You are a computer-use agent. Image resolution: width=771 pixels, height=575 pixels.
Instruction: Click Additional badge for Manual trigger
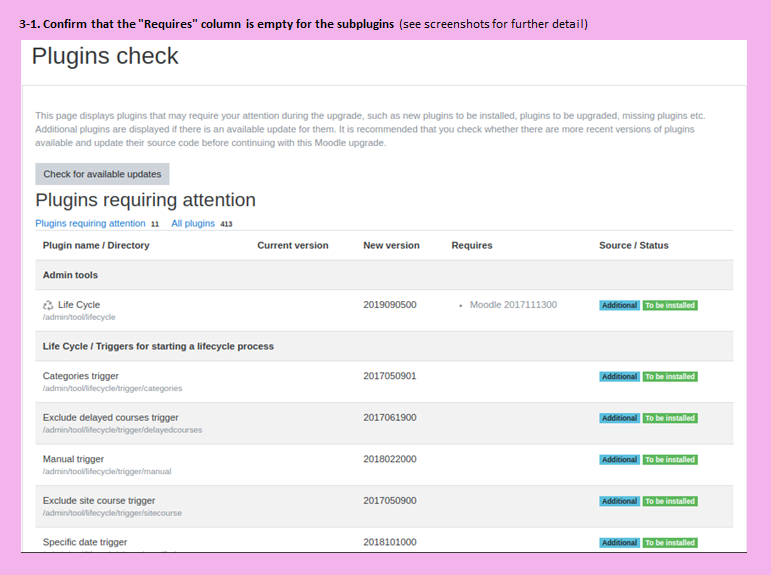coord(620,460)
